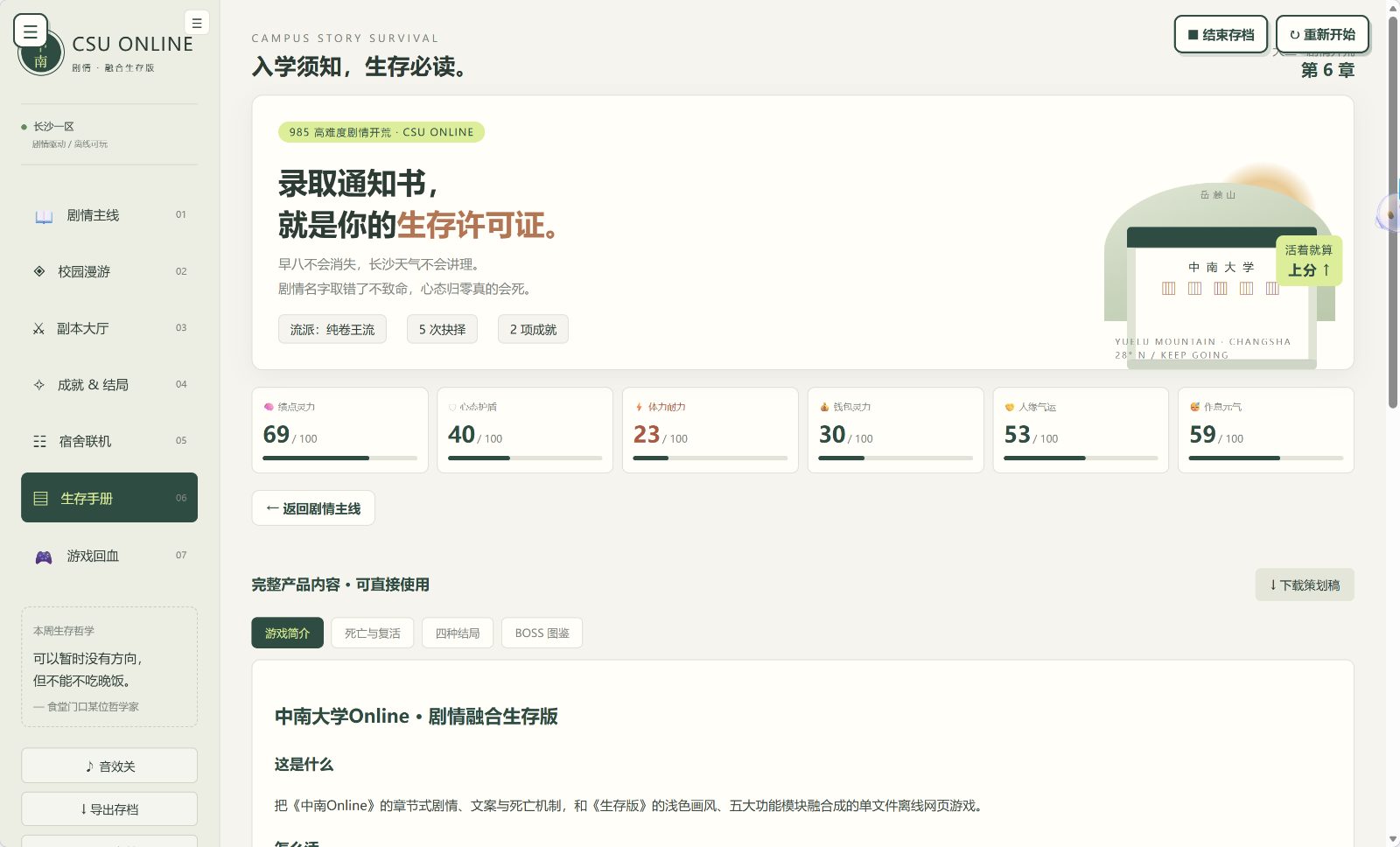Click the progress bar under 59 / 100
The height and width of the screenshot is (847, 1400).
tap(1266, 458)
